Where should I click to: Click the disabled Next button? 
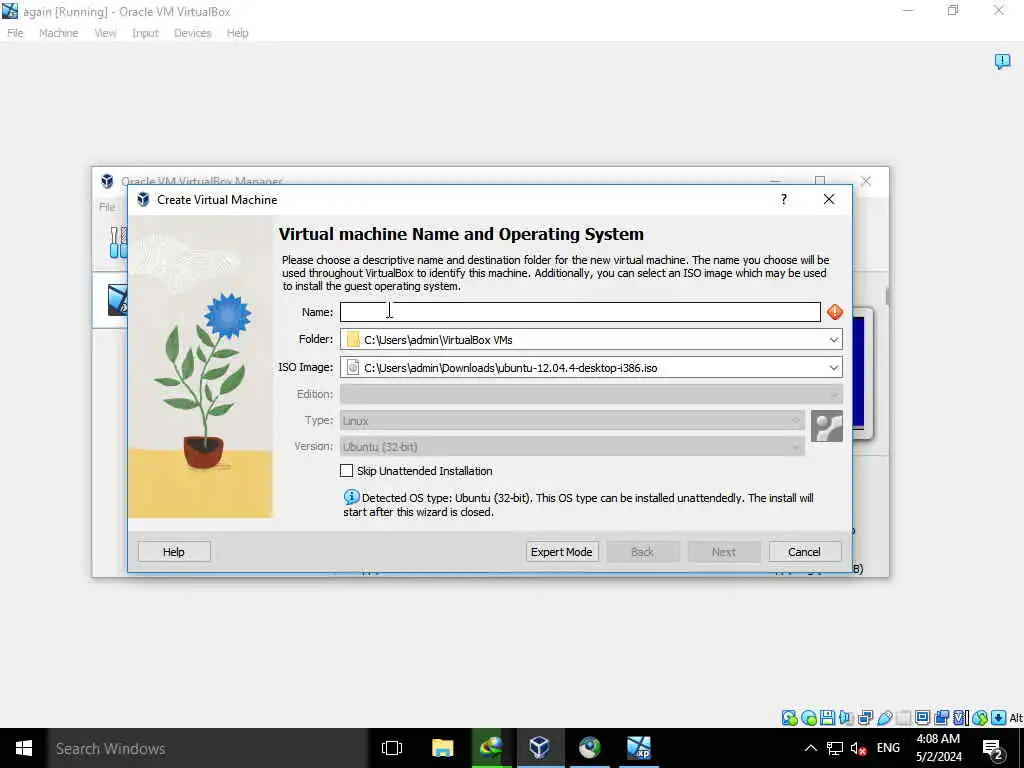click(x=724, y=552)
